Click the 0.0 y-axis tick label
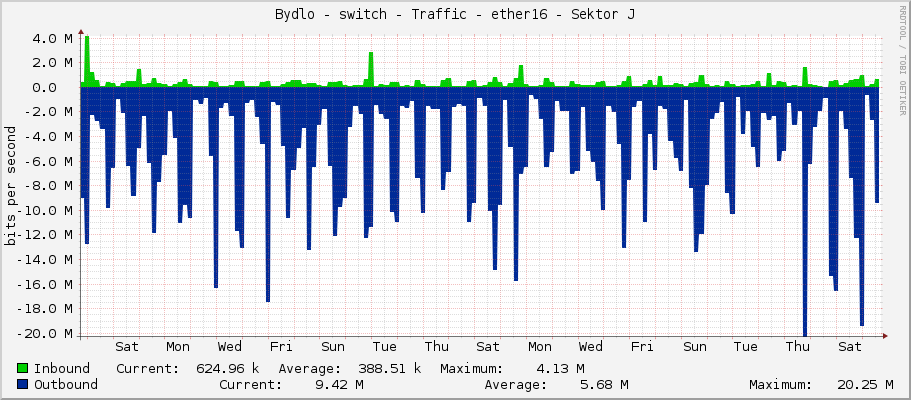Viewport: 911px width, 400px height. tap(58, 87)
